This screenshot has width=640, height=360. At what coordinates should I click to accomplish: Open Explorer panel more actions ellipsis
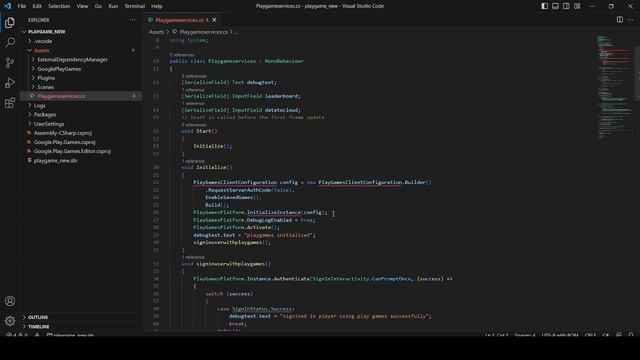pyautogui.click(x=132, y=20)
